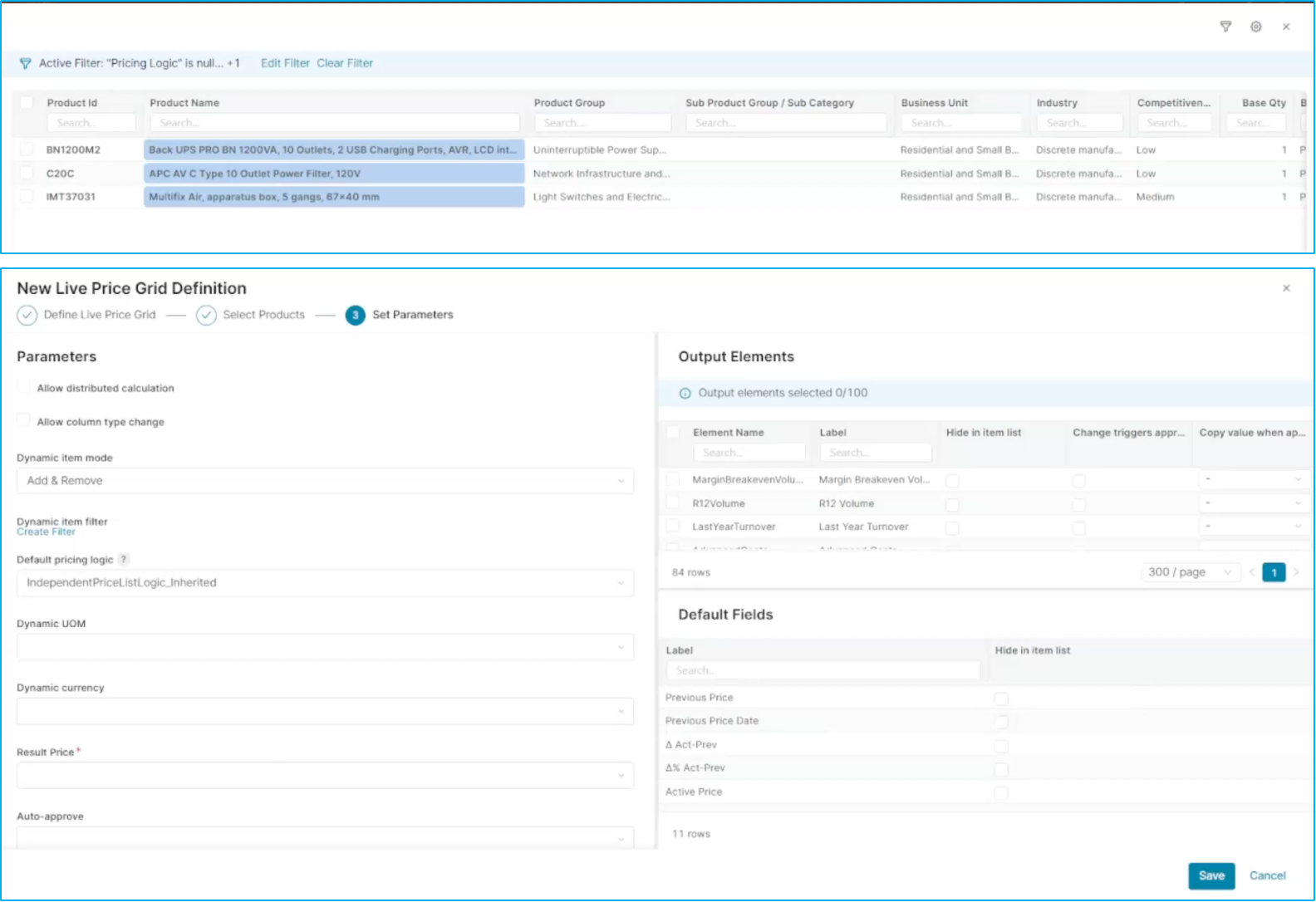The width and height of the screenshot is (1316, 902).
Task: Toggle Change triggers approval for MarginBreakevenVolume
Action: (x=1078, y=481)
